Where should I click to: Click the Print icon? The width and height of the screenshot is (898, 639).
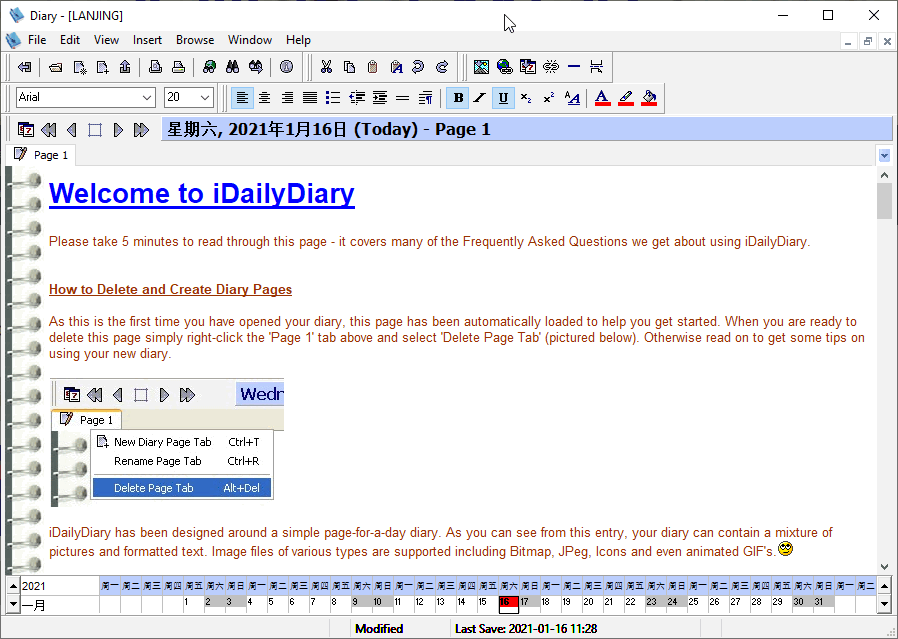tap(178, 67)
